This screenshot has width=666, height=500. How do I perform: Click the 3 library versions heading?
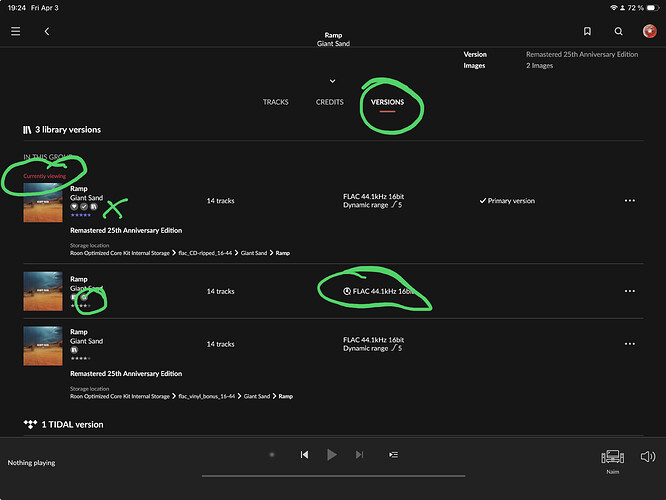[x=68, y=130]
